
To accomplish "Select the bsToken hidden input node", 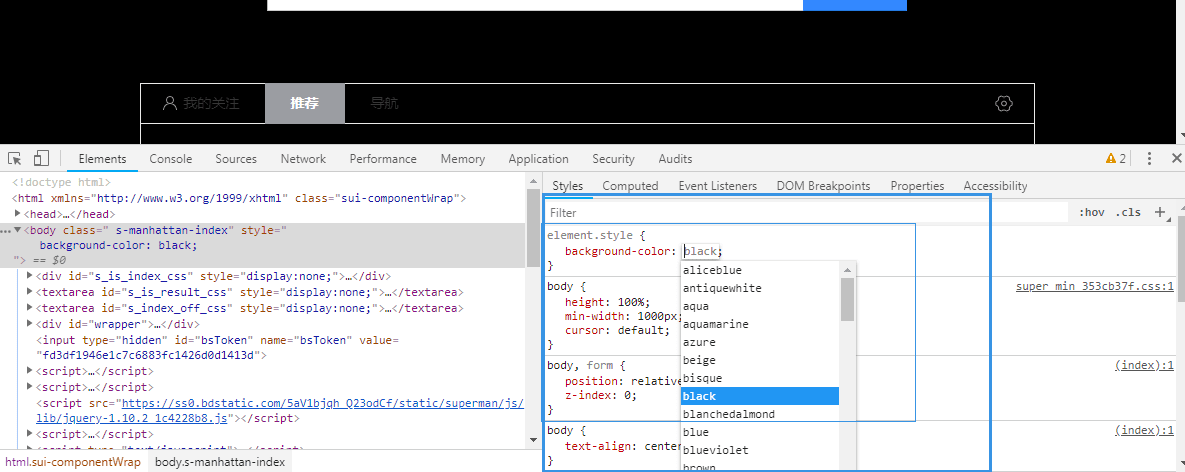I will 218,347.
